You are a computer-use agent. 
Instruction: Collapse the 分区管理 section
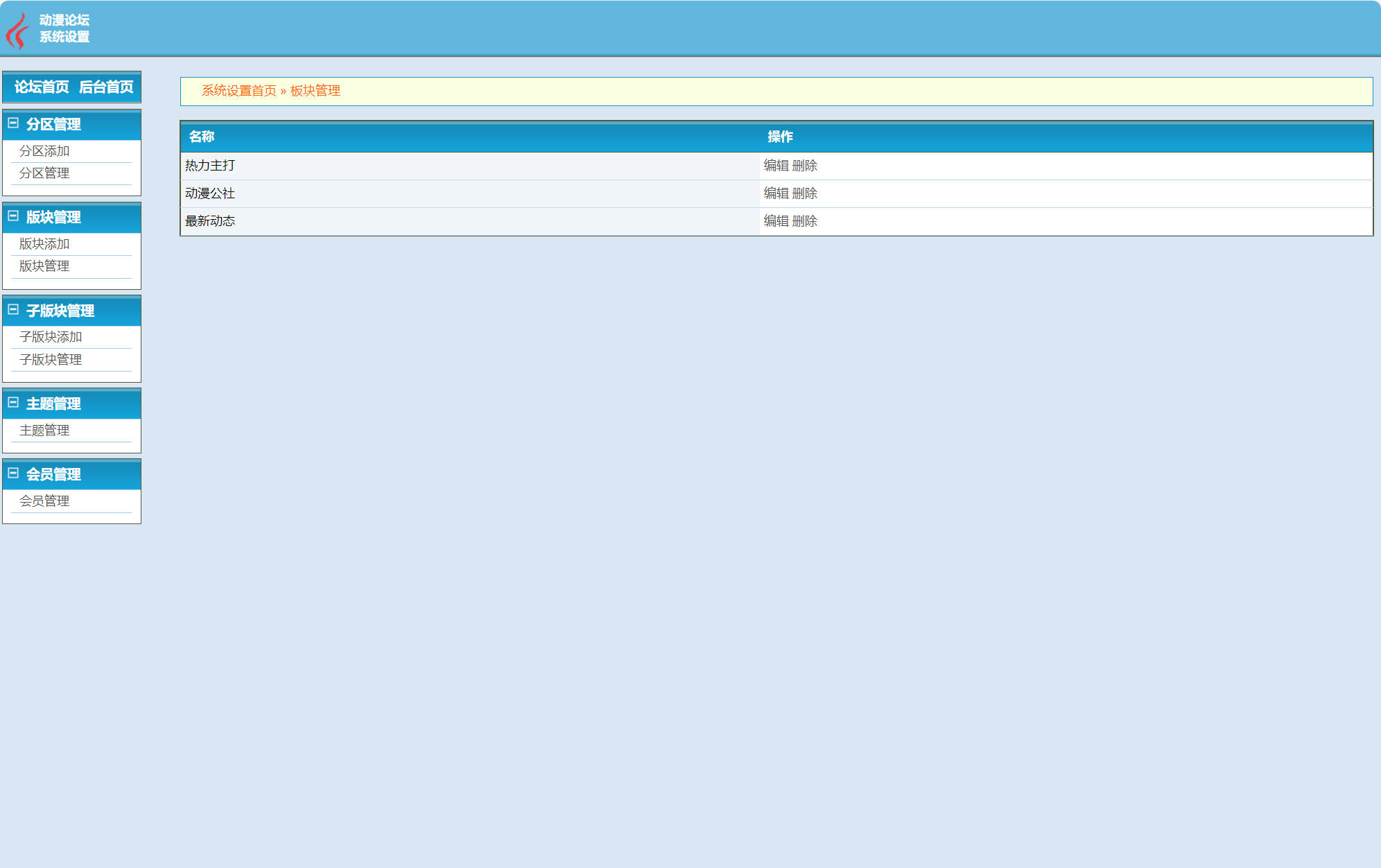coord(13,123)
